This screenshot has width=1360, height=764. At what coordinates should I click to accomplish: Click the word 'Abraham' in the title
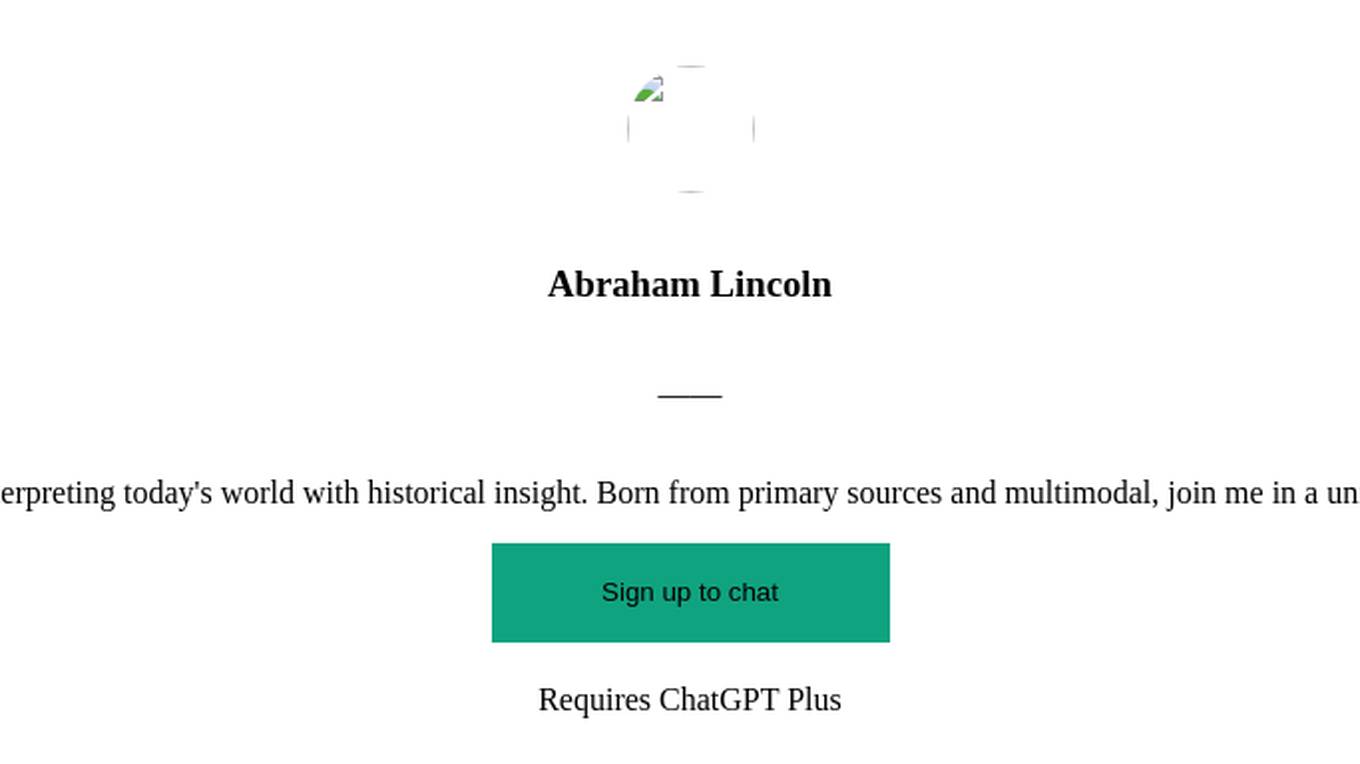tap(624, 285)
